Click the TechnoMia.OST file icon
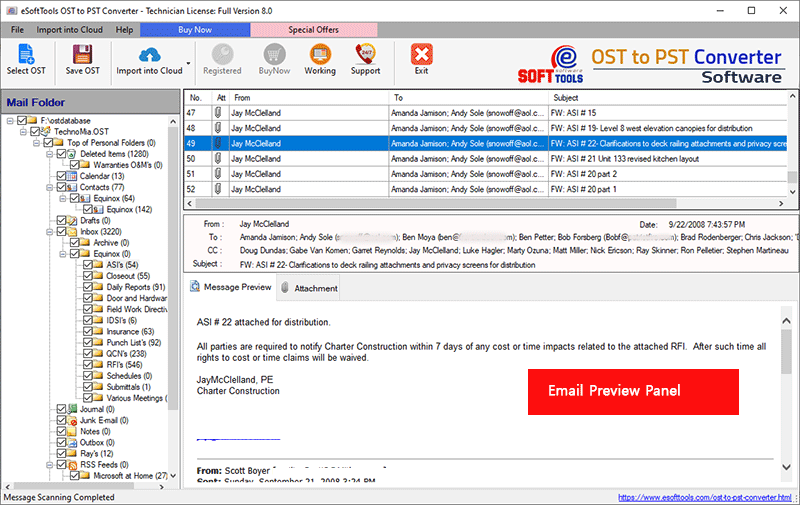 [x=46, y=132]
